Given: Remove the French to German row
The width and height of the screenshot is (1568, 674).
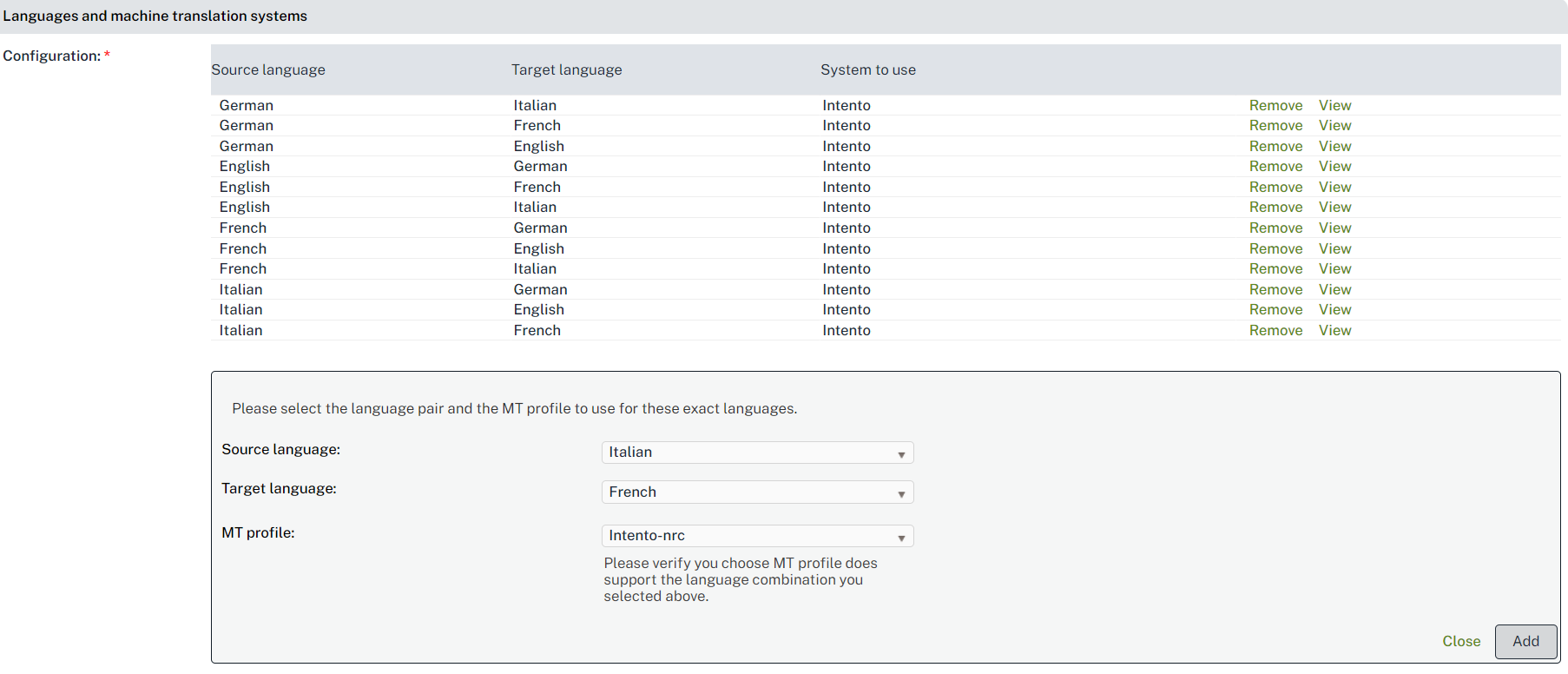Looking at the screenshot, I should 1275,228.
